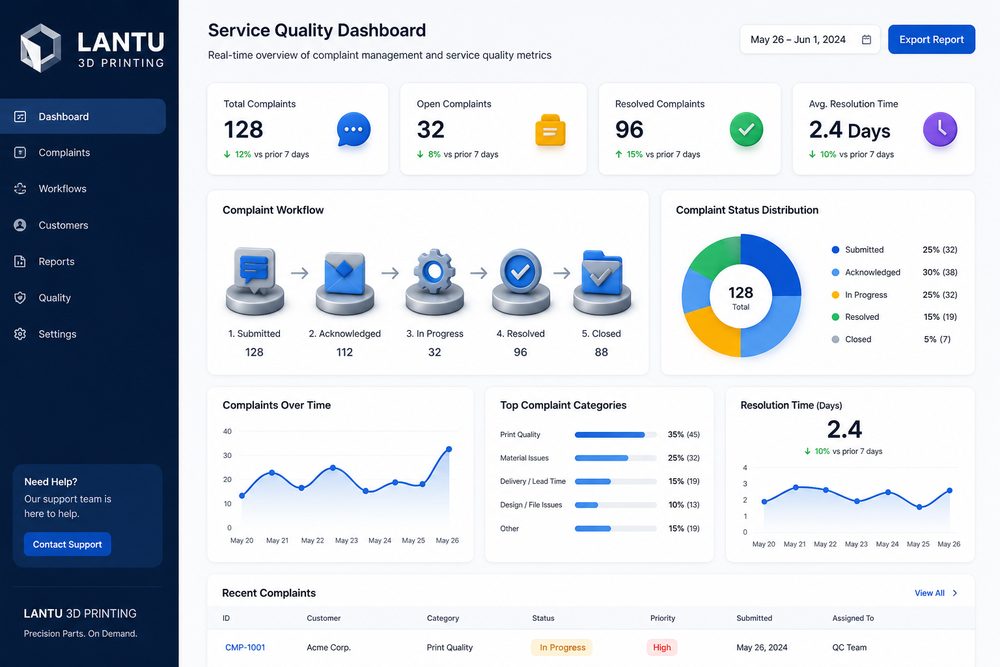Click the Delivery / Lead Time progress bar
1000x667 pixels.
pyautogui.click(x=615, y=481)
